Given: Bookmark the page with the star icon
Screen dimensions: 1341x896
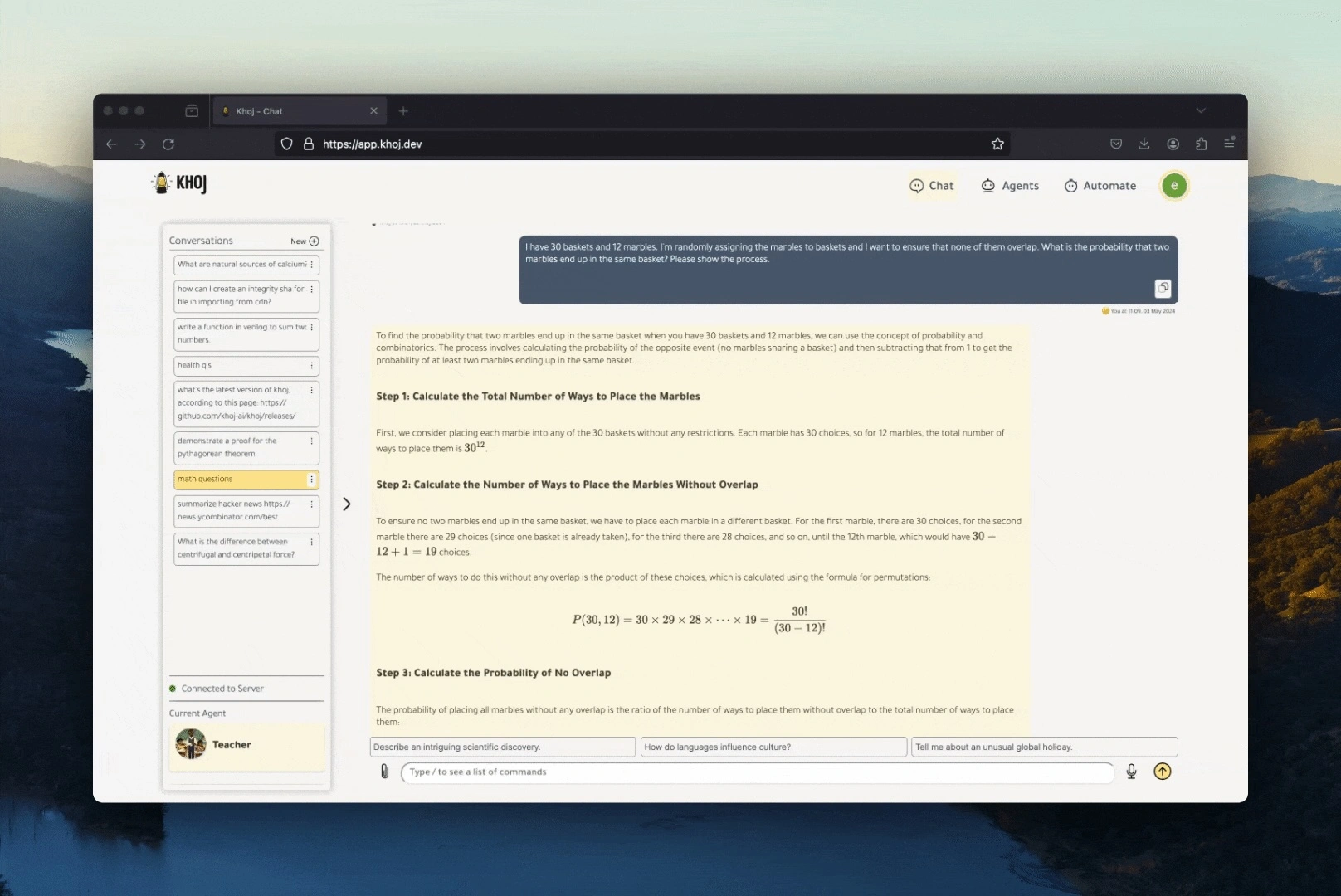Looking at the screenshot, I should 997,143.
